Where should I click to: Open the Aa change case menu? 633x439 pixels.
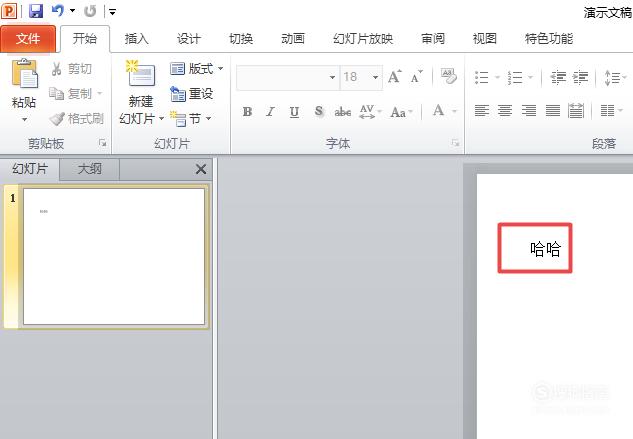tap(401, 111)
